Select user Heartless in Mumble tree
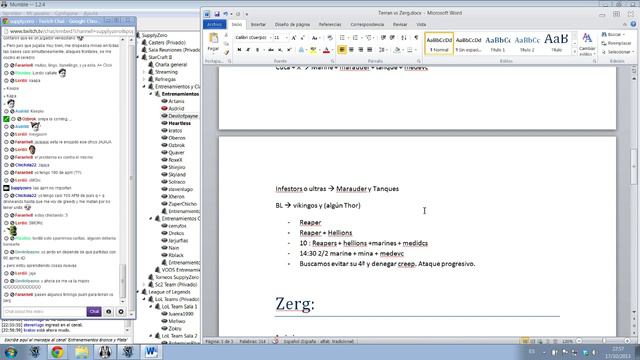The height and width of the screenshot is (360, 640). click(179, 123)
